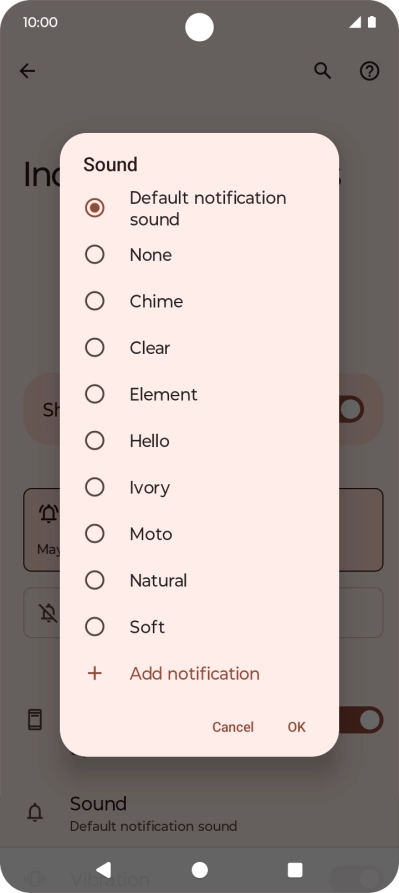Confirm the selection with OK

click(x=297, y=727)
